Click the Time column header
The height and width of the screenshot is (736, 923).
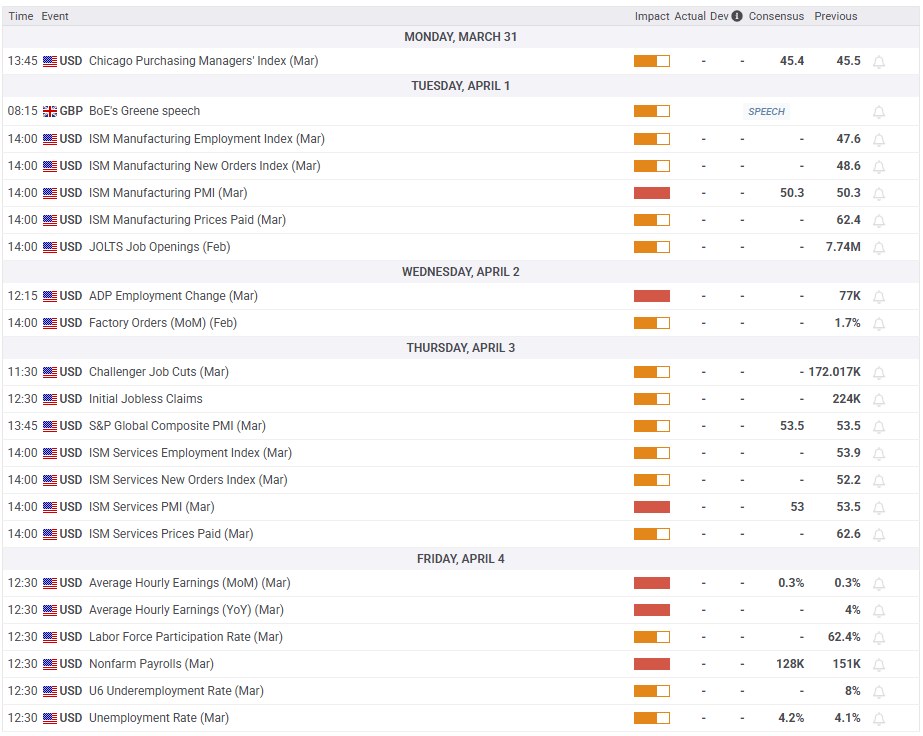[x=21, y=16]
